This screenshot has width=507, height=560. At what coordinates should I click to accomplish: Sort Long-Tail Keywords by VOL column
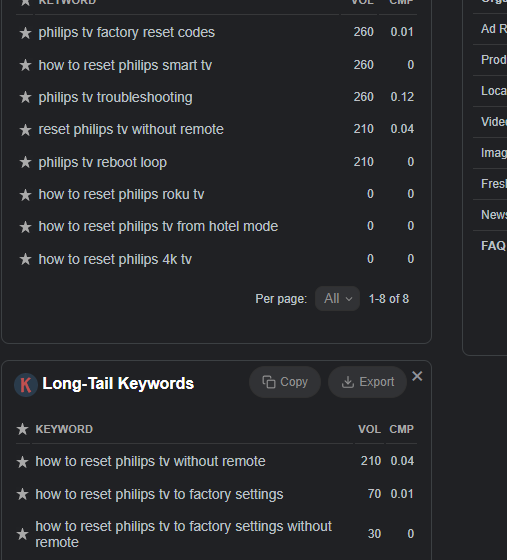[369, 429]
